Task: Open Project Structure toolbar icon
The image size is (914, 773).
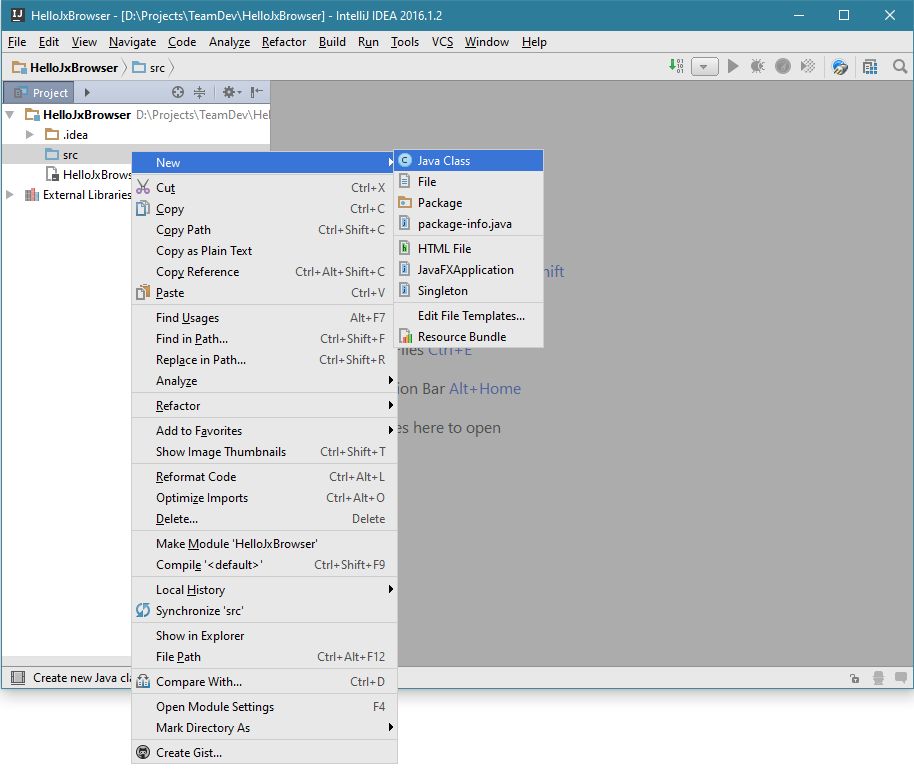Action: point(870,67)
